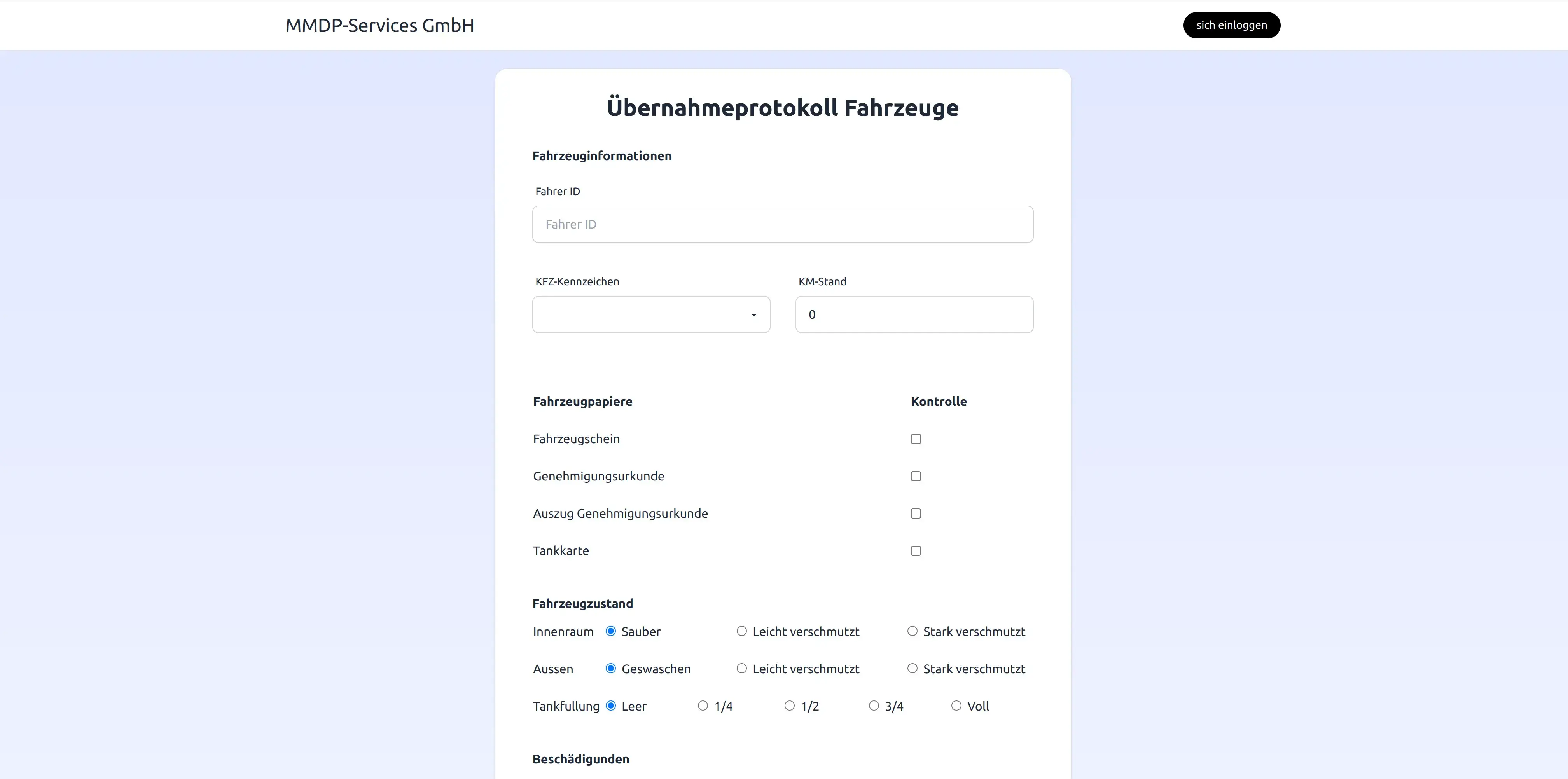The height and width of the screenshot is (779, 1568).
Task: Check the Tankkarte checkbox
Action: [x=916, y=551]
